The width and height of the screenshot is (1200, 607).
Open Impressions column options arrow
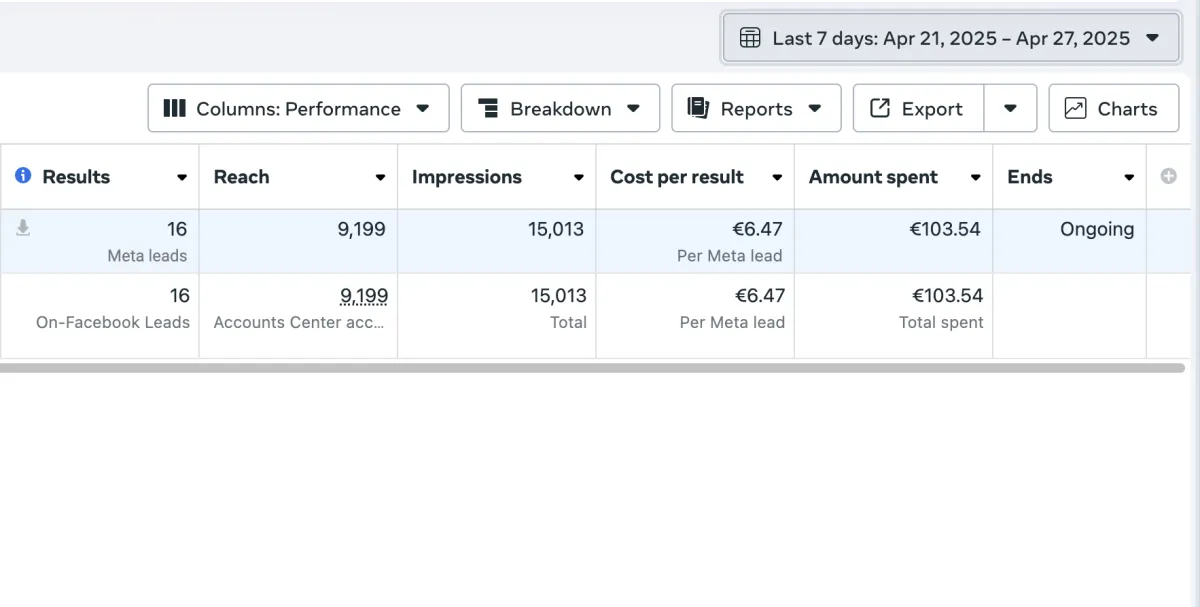pos(578,178)
